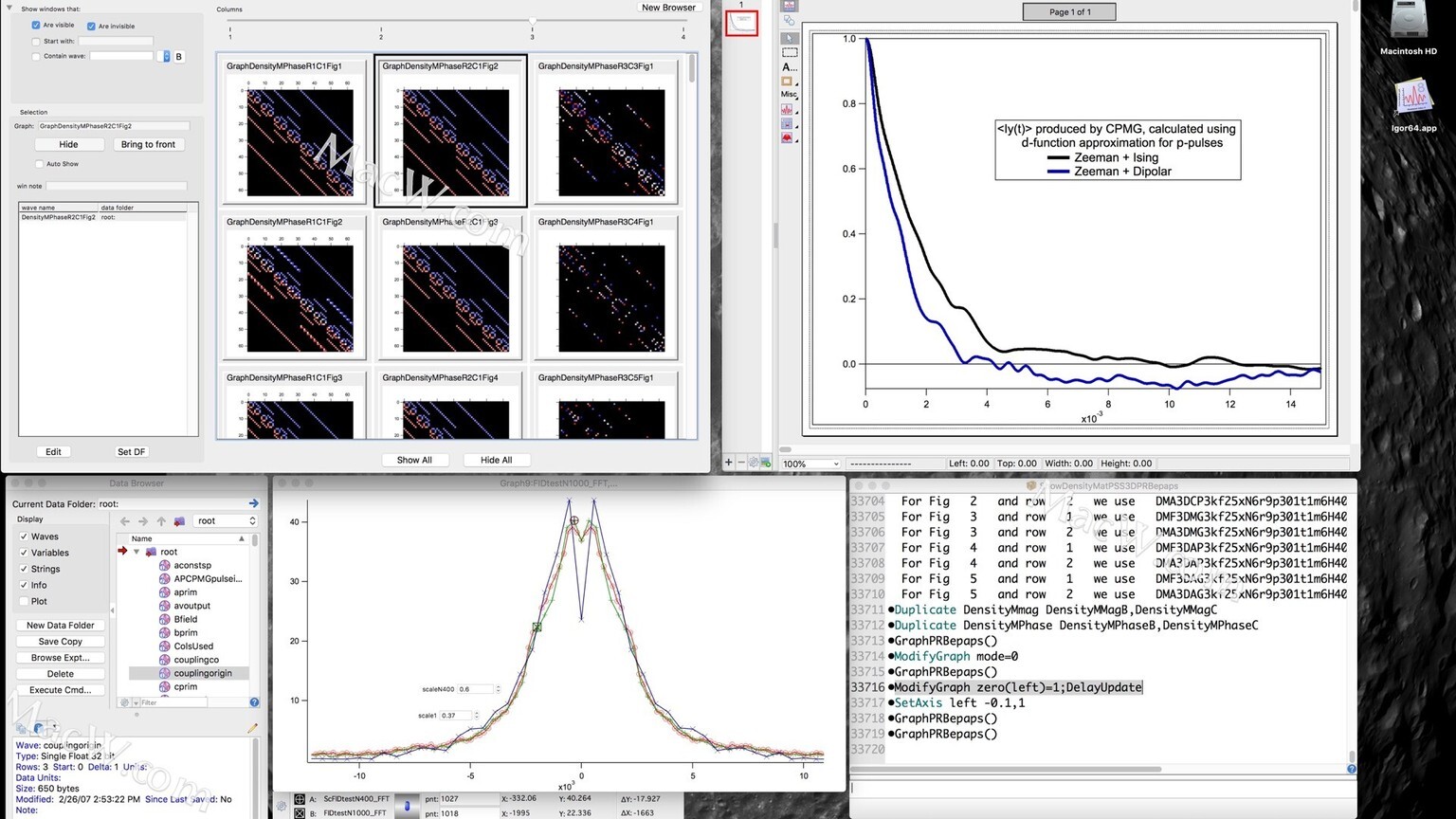The width and height of the screenshot is (1456, 819).
Task: Click the blue arrow beside Current Data Folder
Action: [253, 503]
